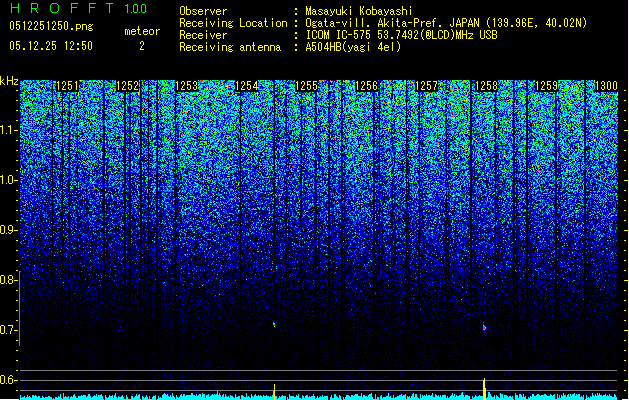Click the 'Receiving antenna' field label
Image resolution: width=629 pixels, height=400 pixels.
pos(230,47)
